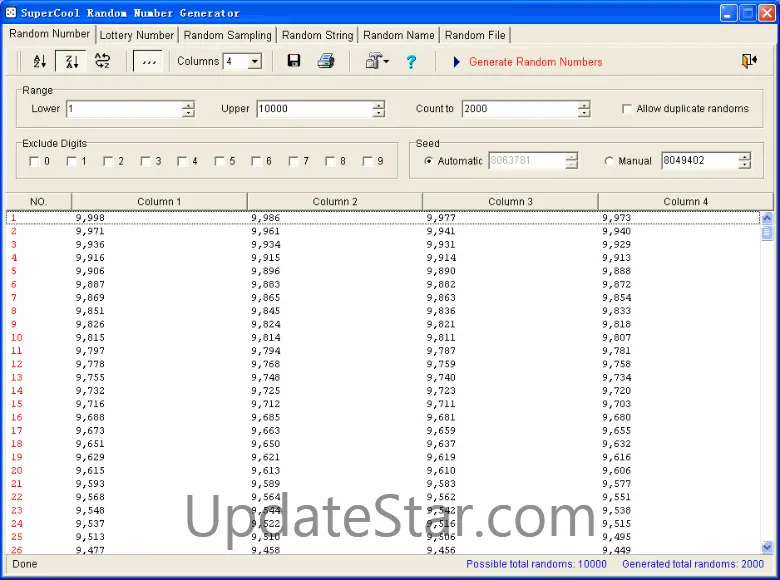Click 'Generated total randoms: 2000' status text
Viewport: 780px width, 580px height.
point(692,564)
